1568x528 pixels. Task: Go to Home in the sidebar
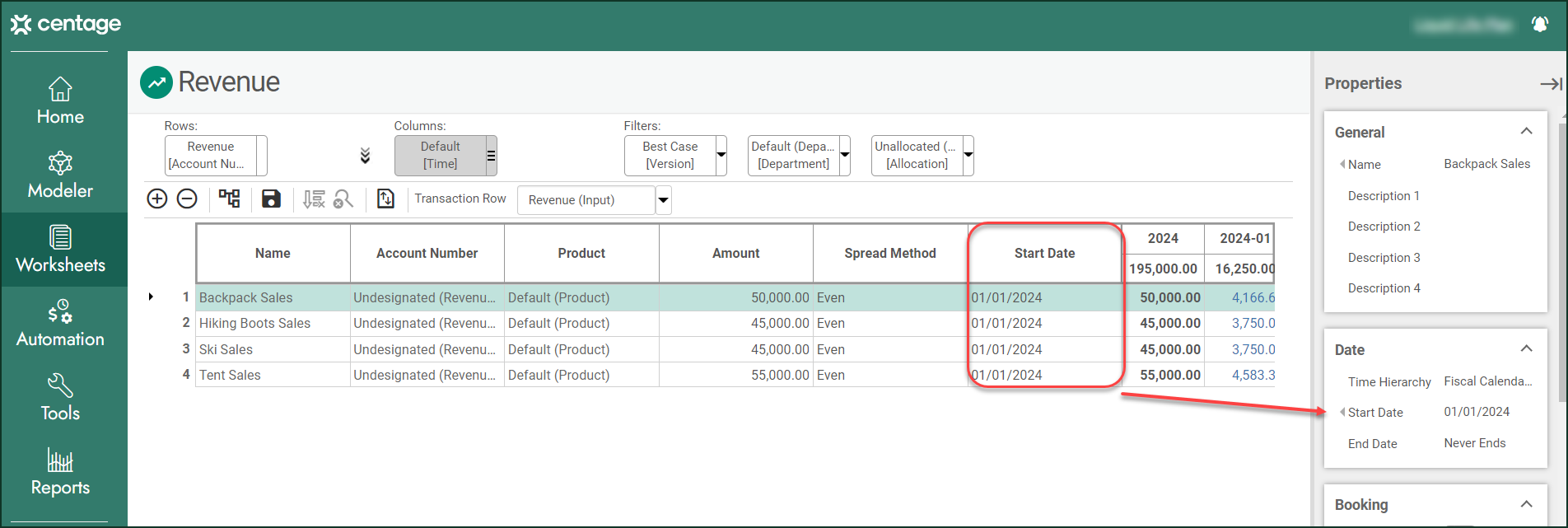pyautogui.click(x=60, y=100)
